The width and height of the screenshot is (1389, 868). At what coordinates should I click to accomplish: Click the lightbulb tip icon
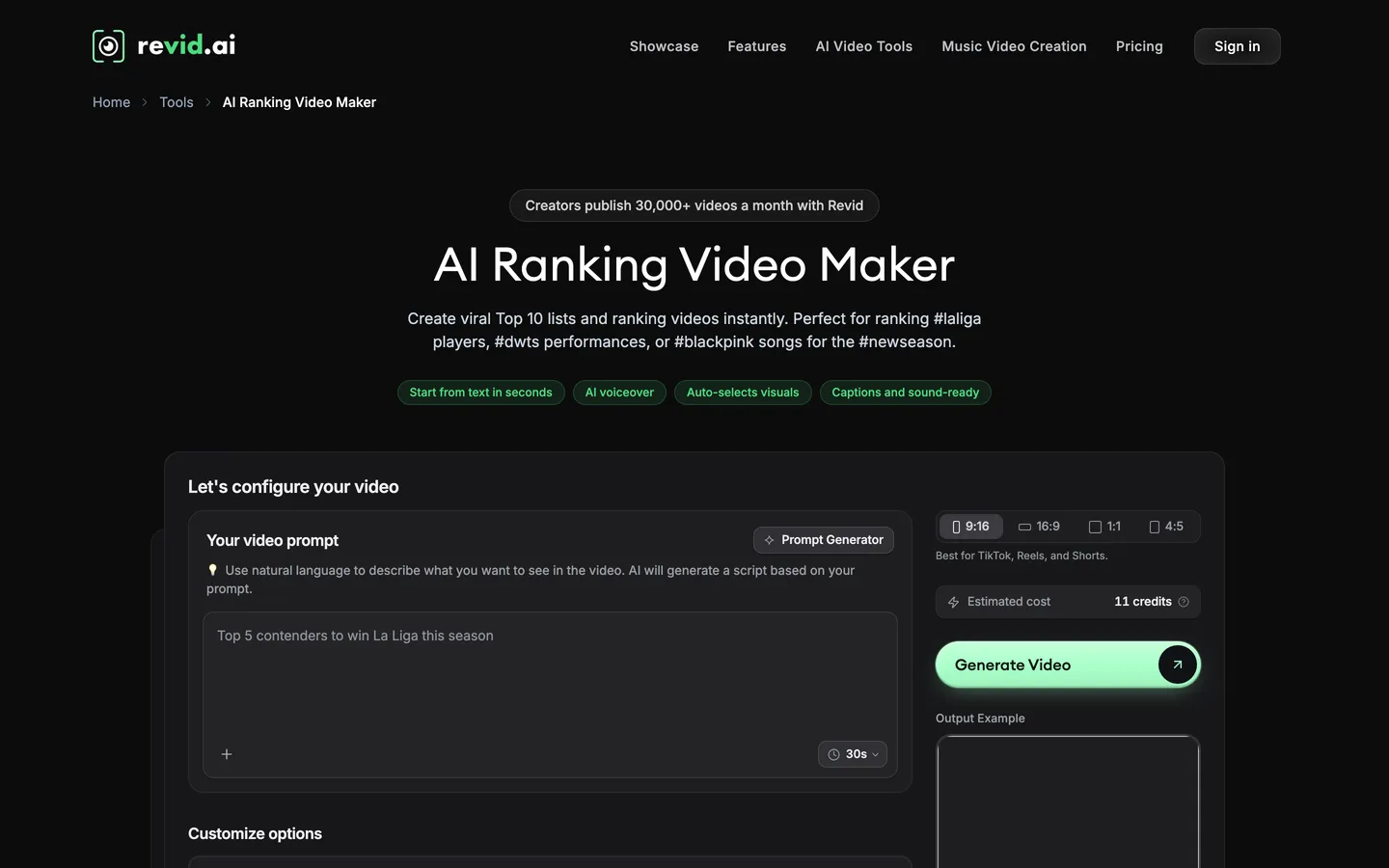click(x=212, y=570)
